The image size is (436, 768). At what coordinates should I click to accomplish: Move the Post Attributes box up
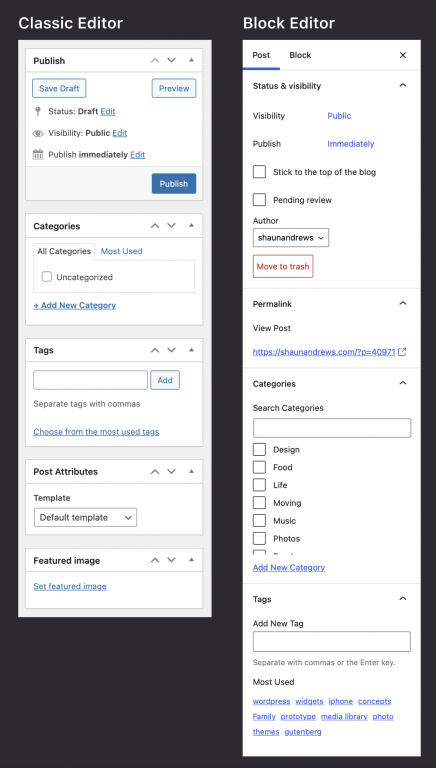(x=155, y=471)
